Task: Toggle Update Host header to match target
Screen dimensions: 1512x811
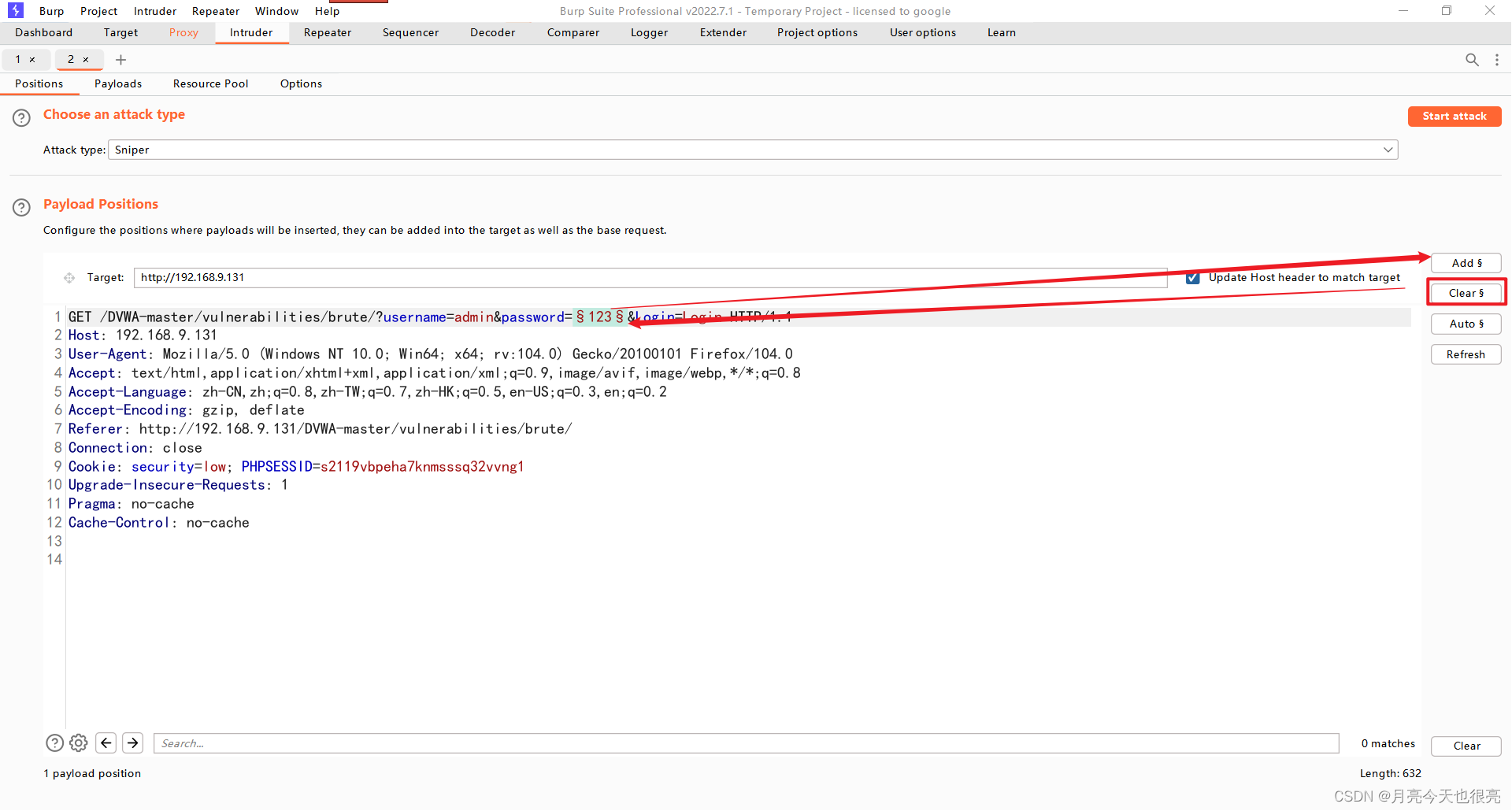Action: pos(1193,278)
